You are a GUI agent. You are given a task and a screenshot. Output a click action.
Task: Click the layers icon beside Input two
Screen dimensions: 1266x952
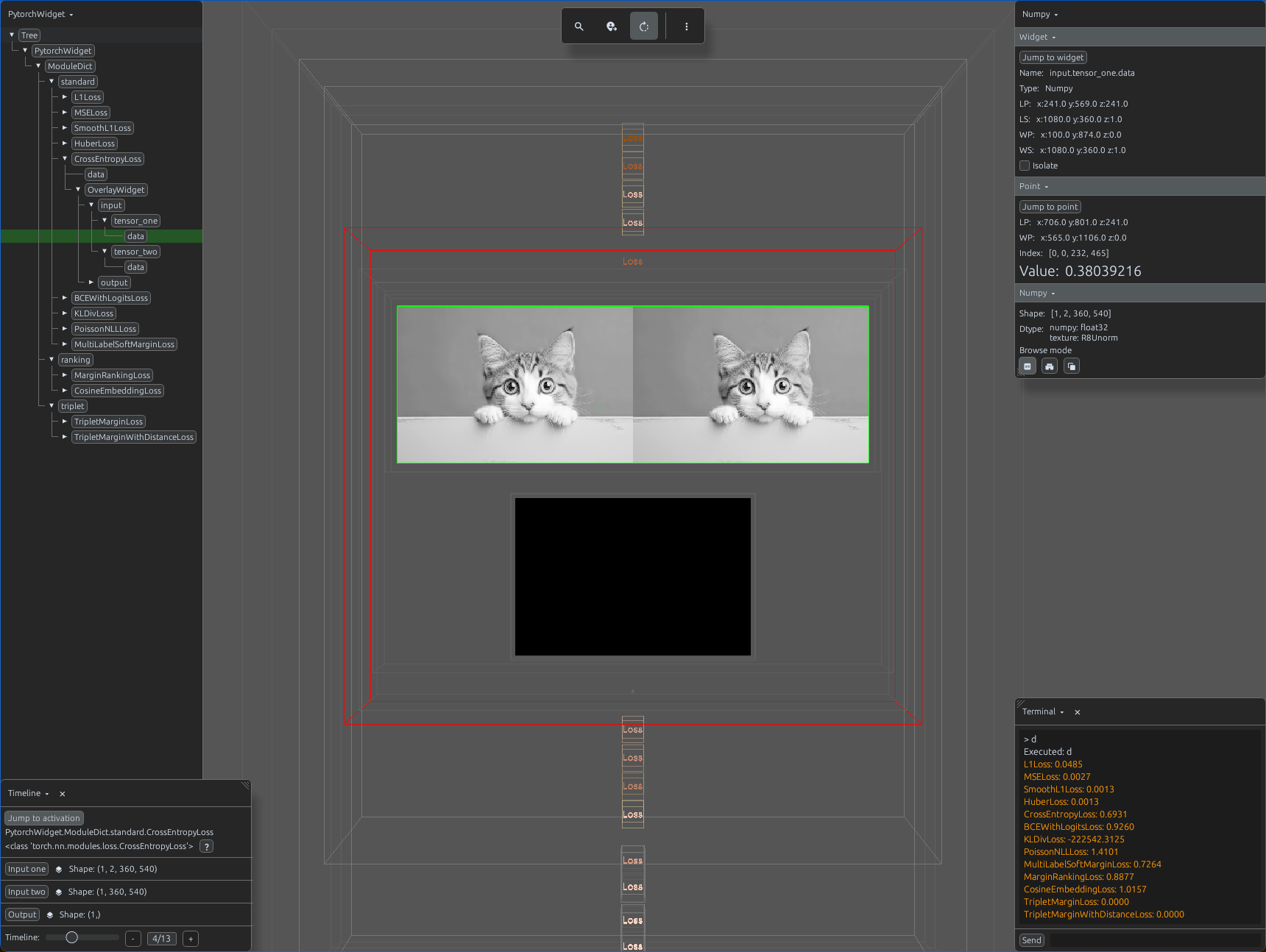coord(58,892)
